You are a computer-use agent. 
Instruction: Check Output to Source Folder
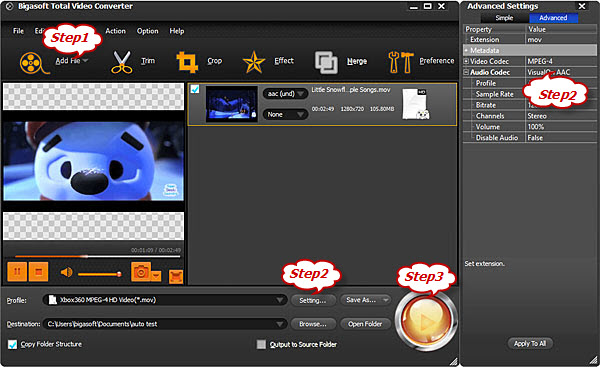coord(261,344)
